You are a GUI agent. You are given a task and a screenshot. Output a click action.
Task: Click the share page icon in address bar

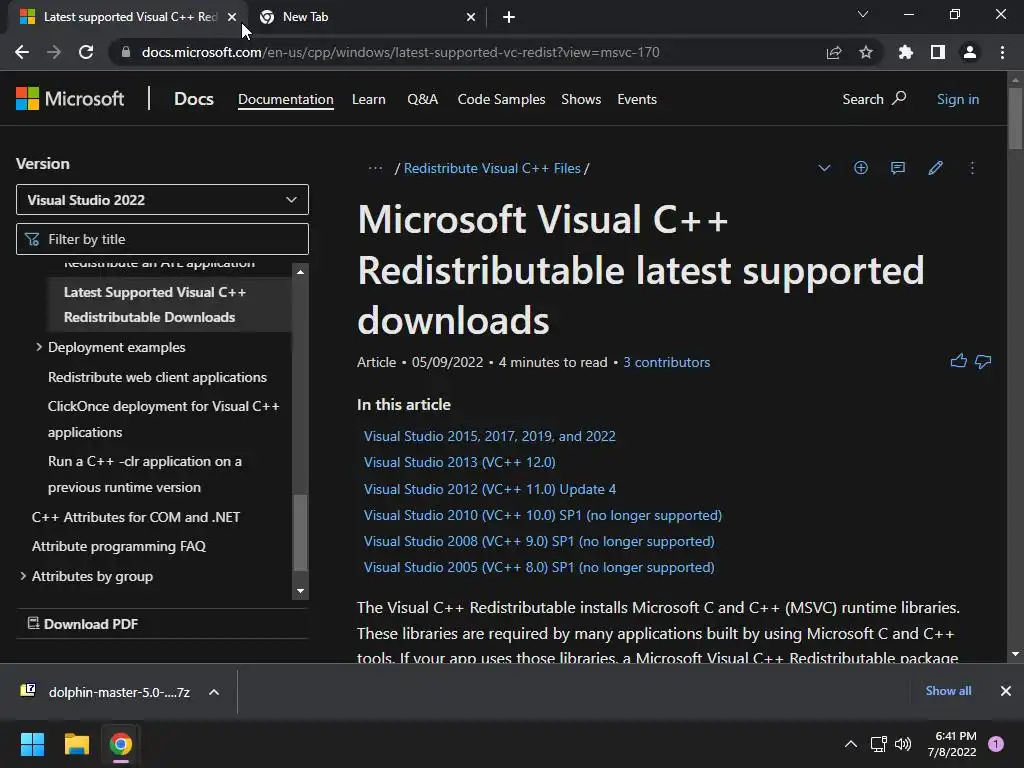pyautogui.click(x=834, y=52)
